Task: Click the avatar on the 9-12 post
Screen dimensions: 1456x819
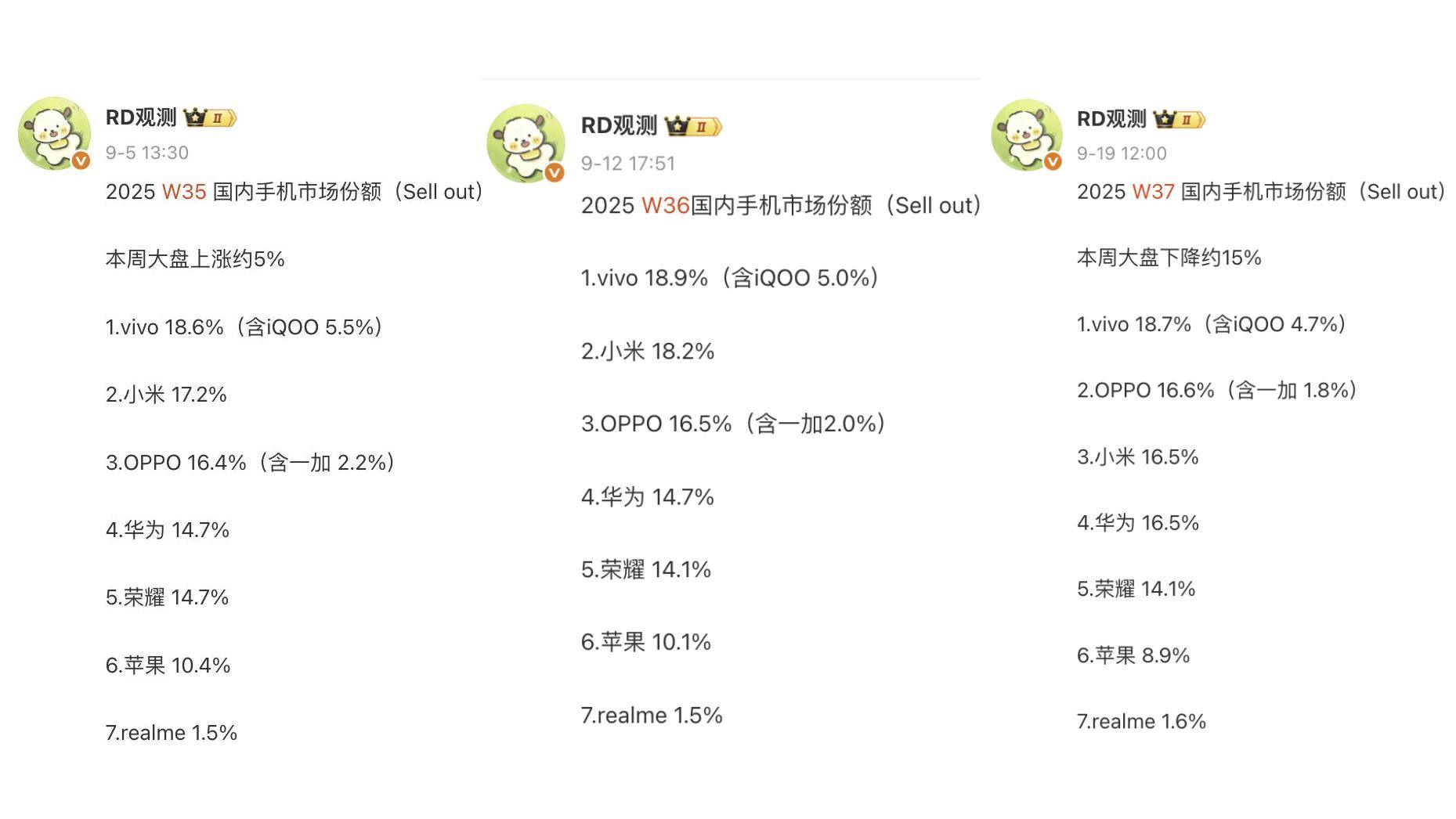Action: click(x=525, y=142)
